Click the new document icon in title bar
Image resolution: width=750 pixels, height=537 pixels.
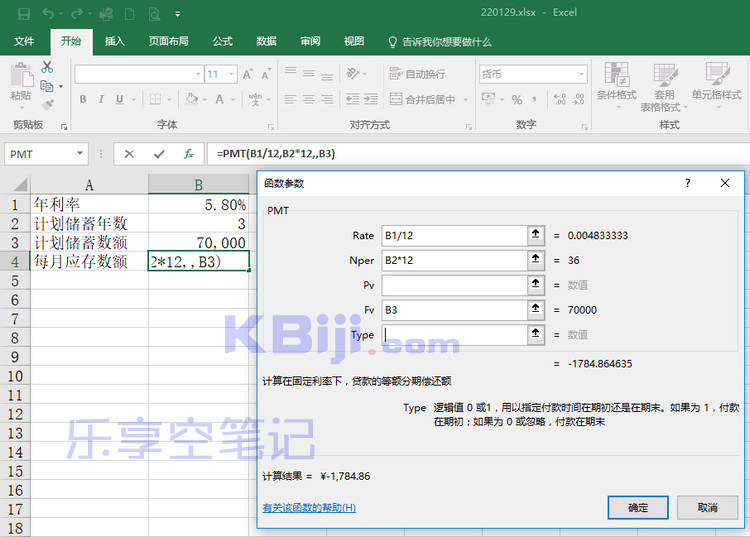pos(129,14)
